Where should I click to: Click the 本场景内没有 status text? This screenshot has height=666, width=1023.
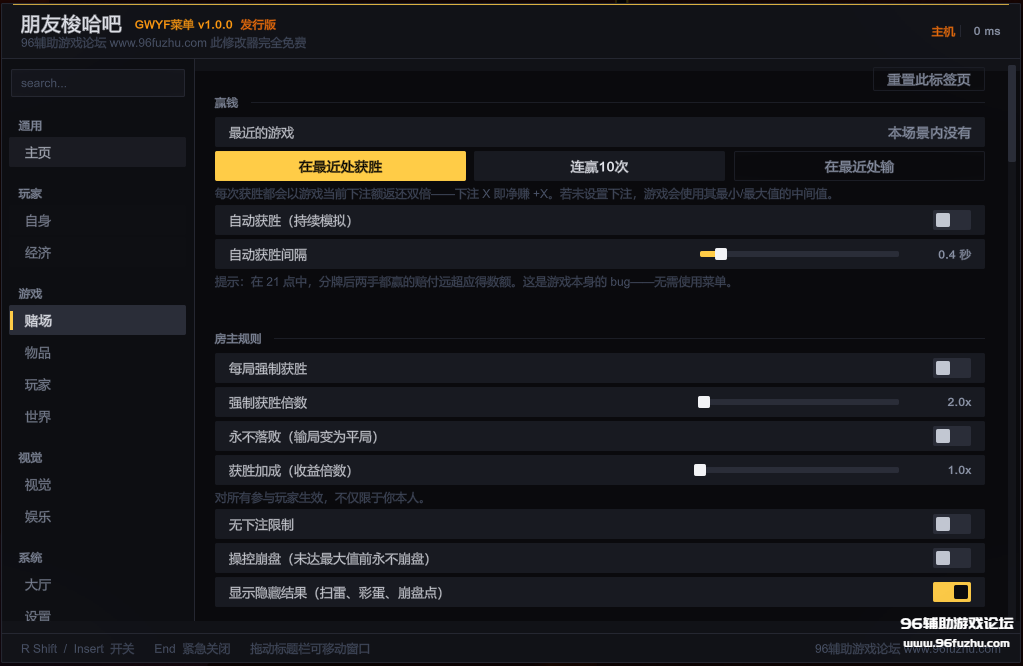coord(929,133)
